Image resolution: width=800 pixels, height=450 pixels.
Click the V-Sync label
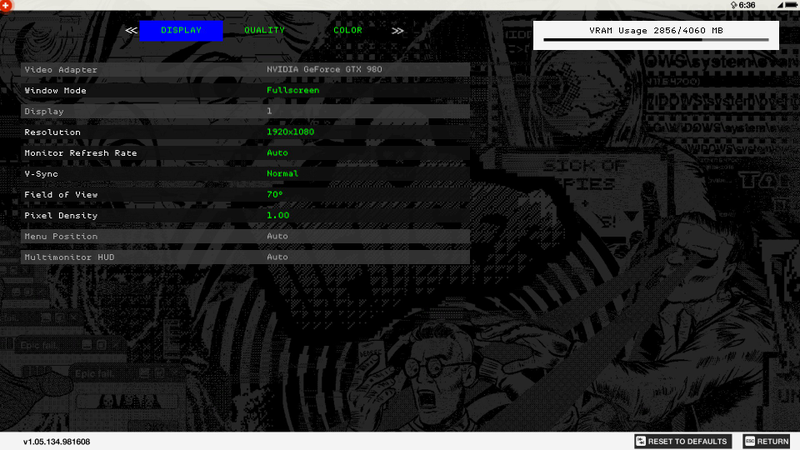click(x=41, y=174)
